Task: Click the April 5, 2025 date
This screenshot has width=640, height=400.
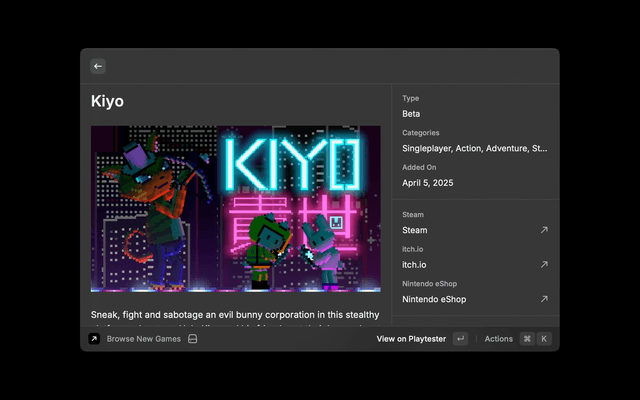Action: (x=427, y=183)
